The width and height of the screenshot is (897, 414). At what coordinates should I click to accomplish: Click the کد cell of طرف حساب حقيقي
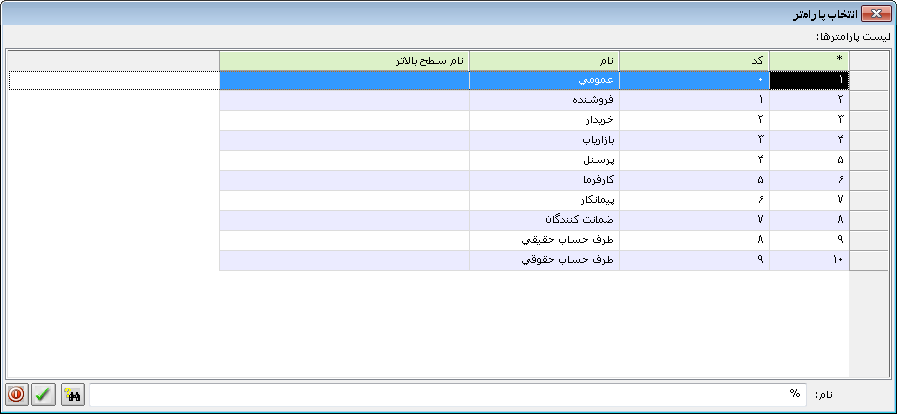[x=694, y=240]
